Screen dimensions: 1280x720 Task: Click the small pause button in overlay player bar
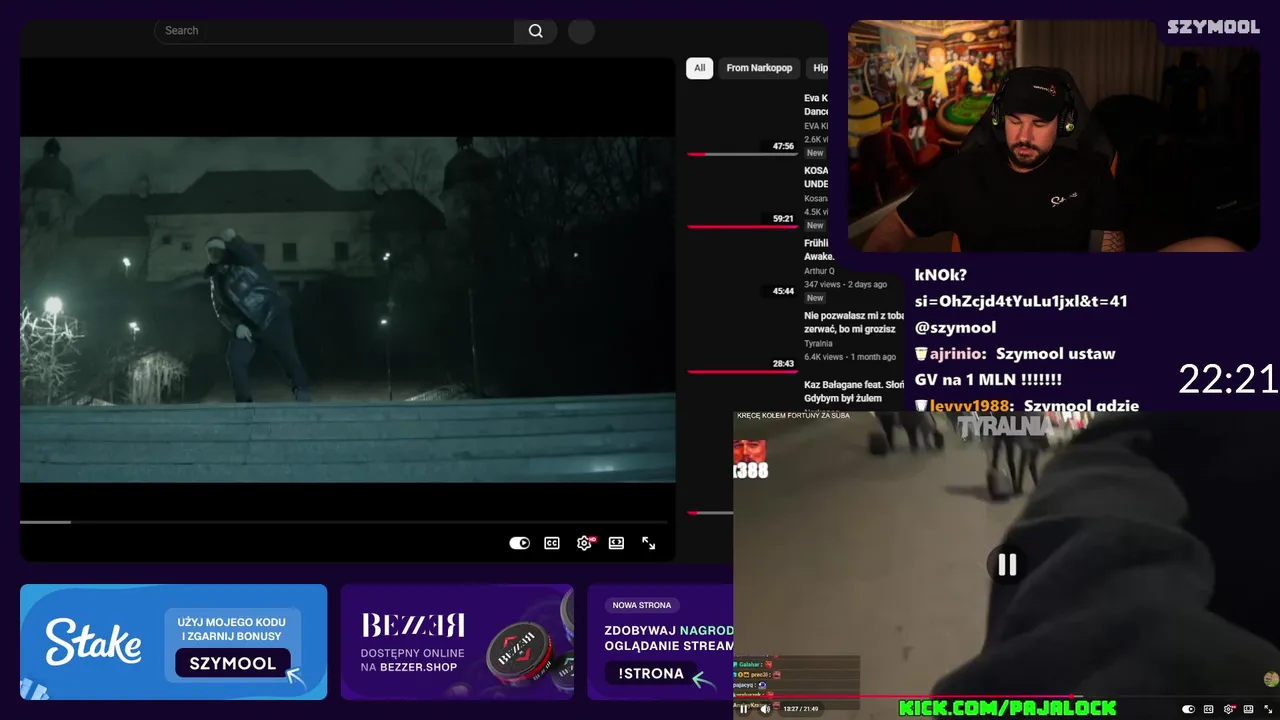click(743, 709)
